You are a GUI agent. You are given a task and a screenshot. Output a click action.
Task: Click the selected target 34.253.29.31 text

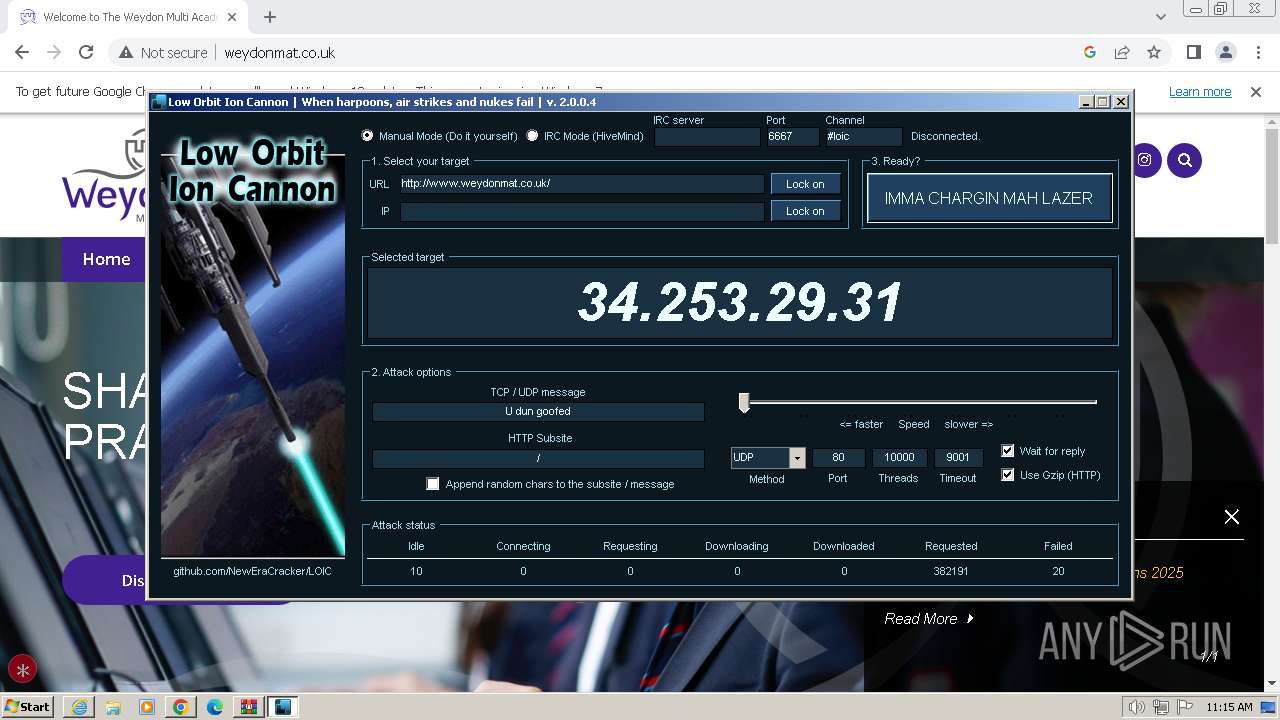[x=740, y=302]
